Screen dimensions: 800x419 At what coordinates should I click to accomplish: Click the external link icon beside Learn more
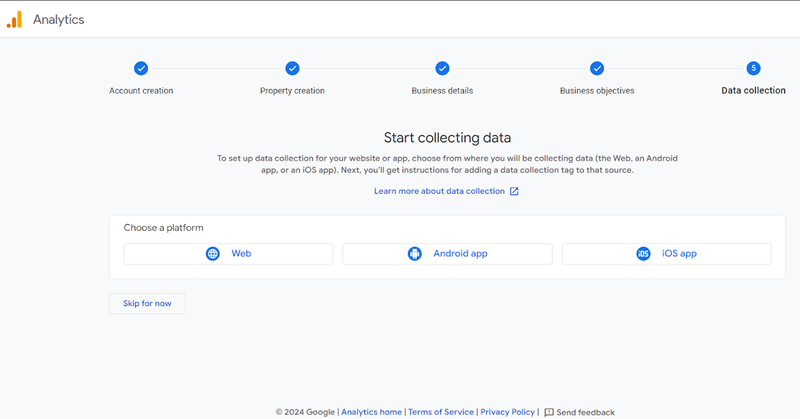pyautogui.click(x=514, y=191)
